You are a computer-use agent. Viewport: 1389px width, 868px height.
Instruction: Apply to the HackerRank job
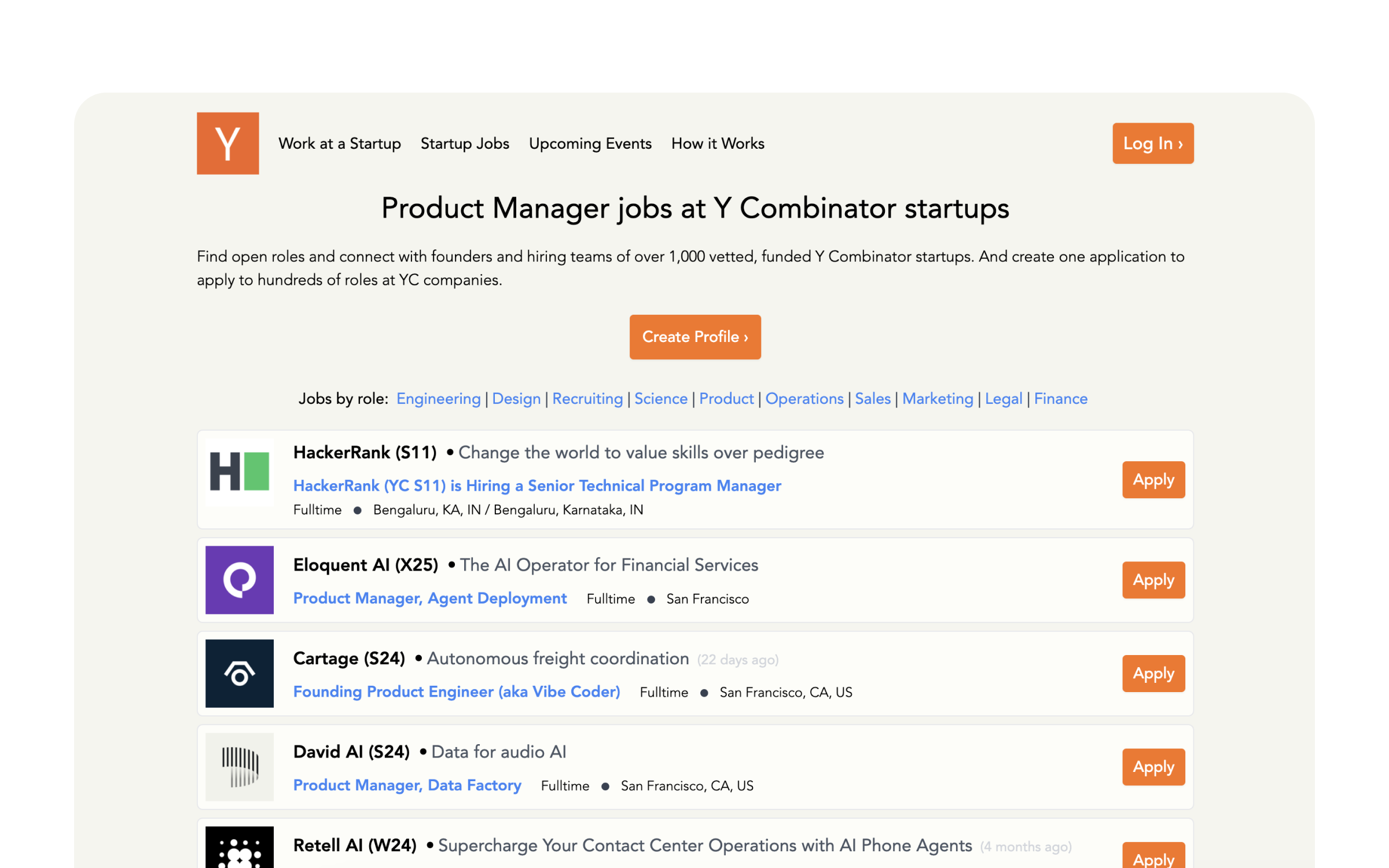coord(1153,480)
